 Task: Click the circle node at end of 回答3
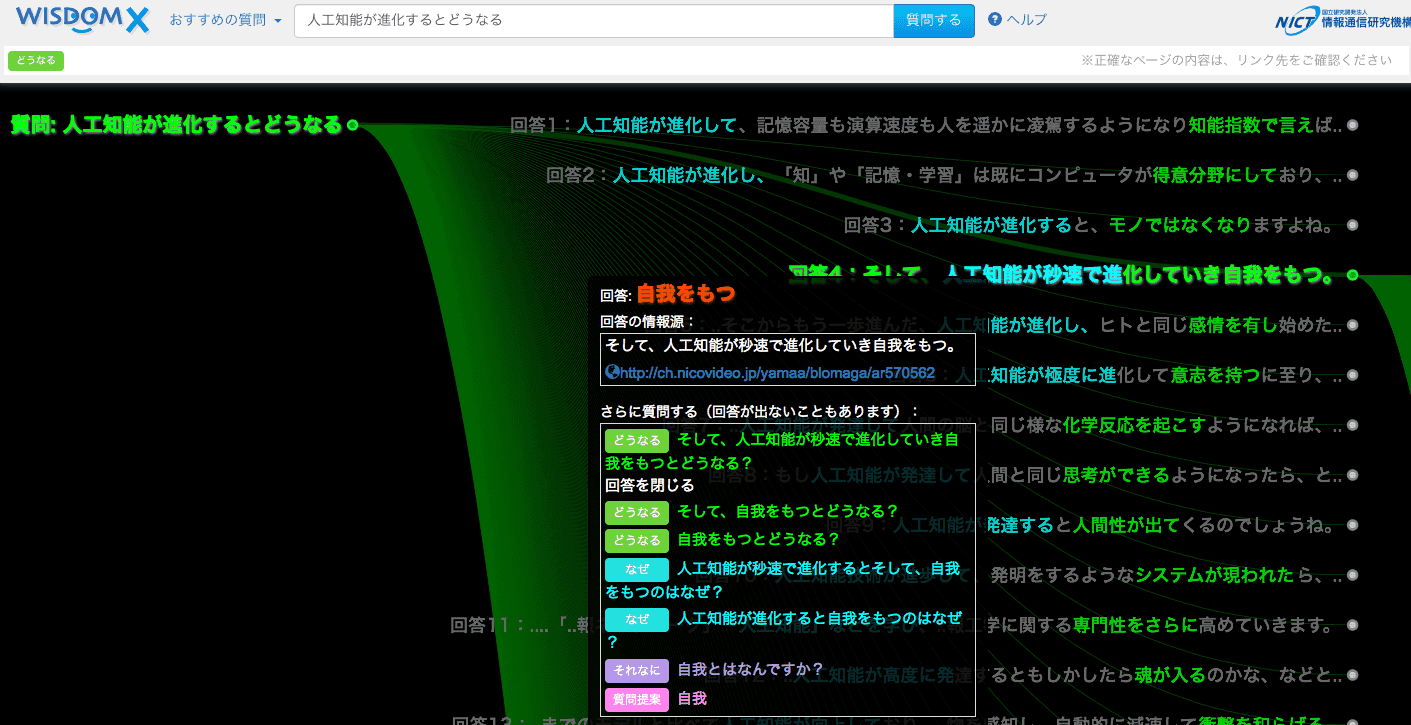click(1352, 225)
